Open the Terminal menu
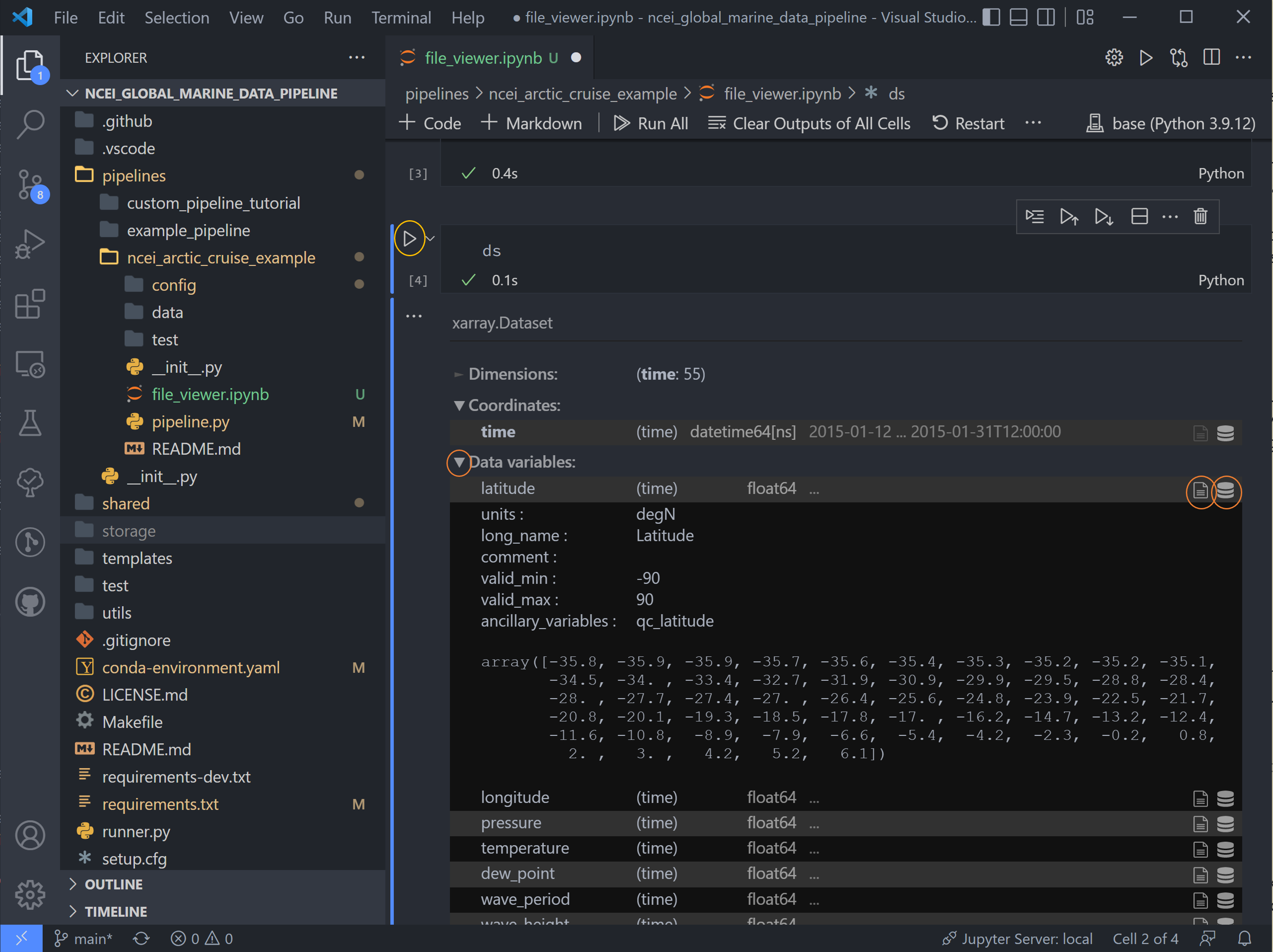This screenshot has width=1273, height=952. (x=401, y=18)
